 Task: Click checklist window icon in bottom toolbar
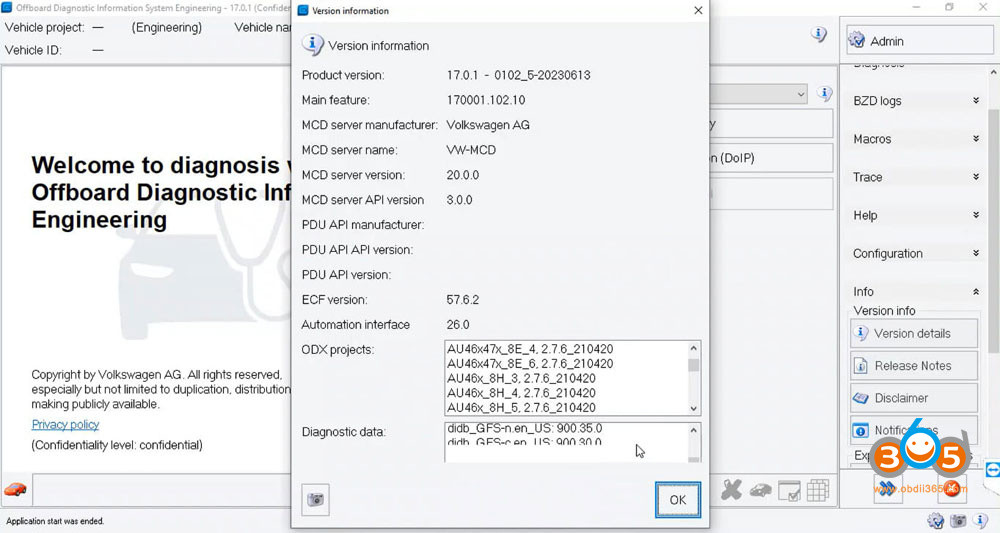789,490
